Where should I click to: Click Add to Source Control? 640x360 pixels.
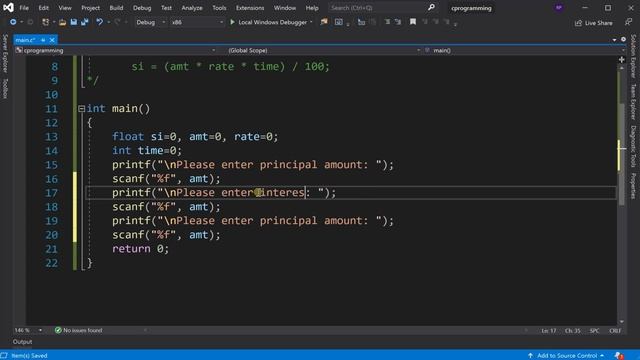click(567, 356)
